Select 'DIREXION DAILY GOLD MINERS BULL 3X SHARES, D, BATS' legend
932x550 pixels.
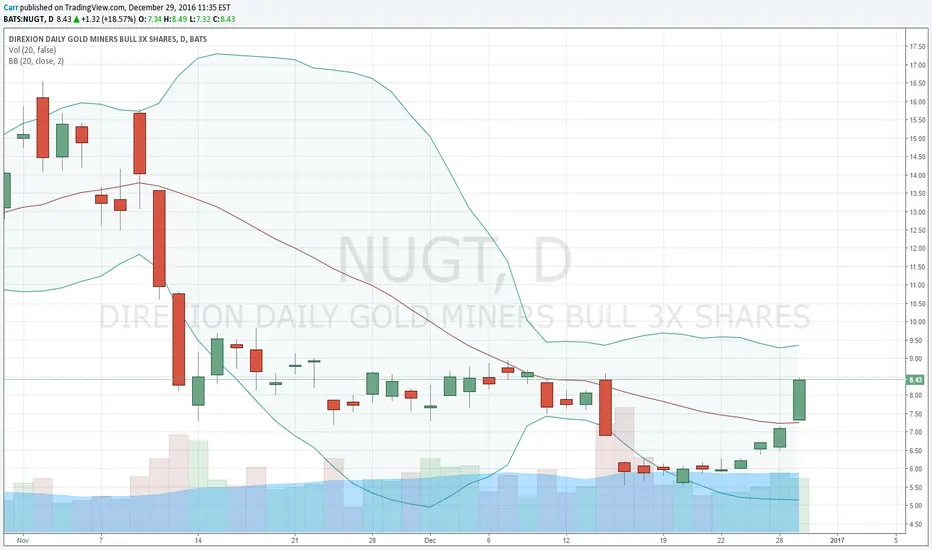(x=108, y=39)
